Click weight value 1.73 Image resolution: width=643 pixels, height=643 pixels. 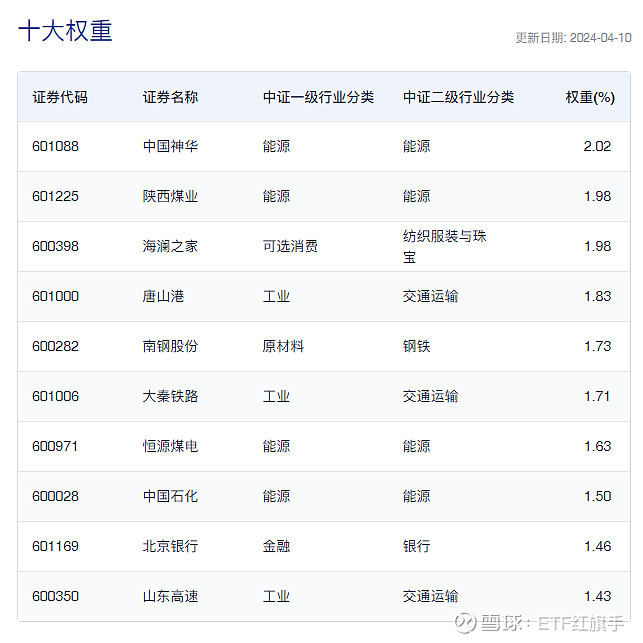pos(597,347)
